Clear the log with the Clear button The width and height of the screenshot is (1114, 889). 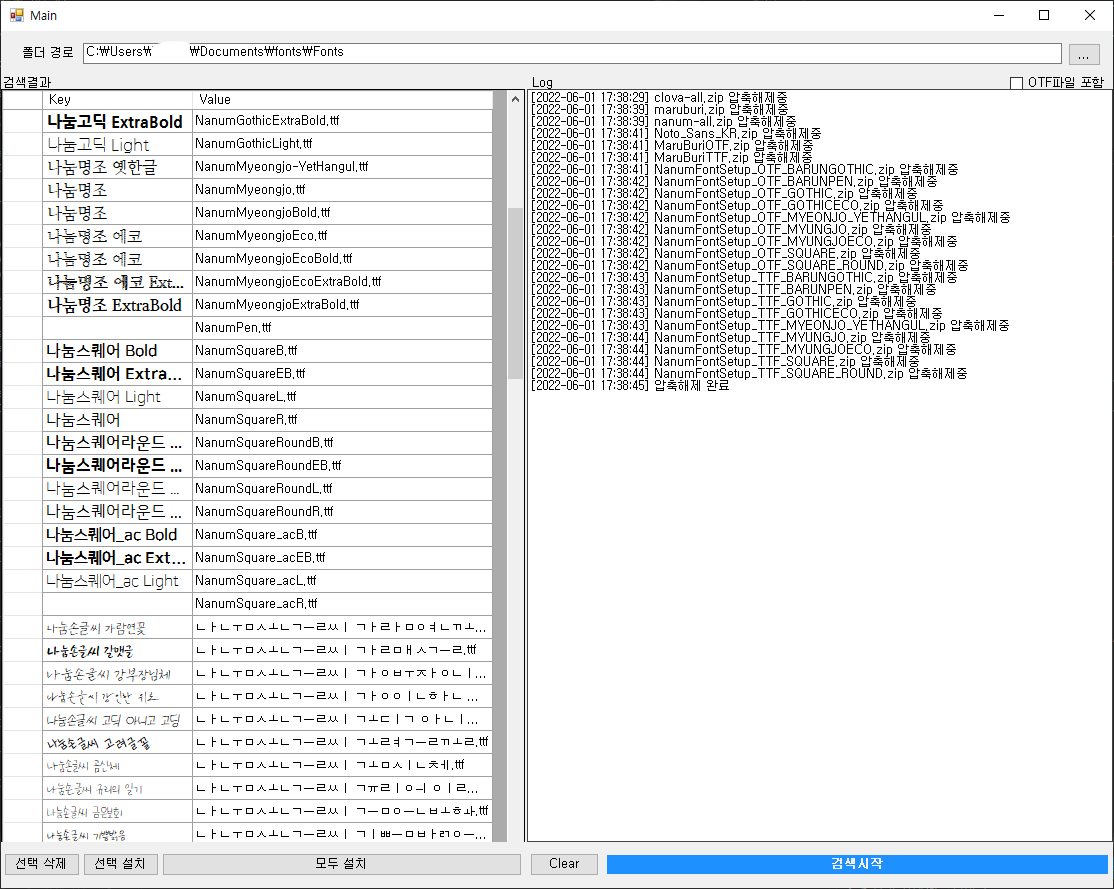tap(564, 863)
